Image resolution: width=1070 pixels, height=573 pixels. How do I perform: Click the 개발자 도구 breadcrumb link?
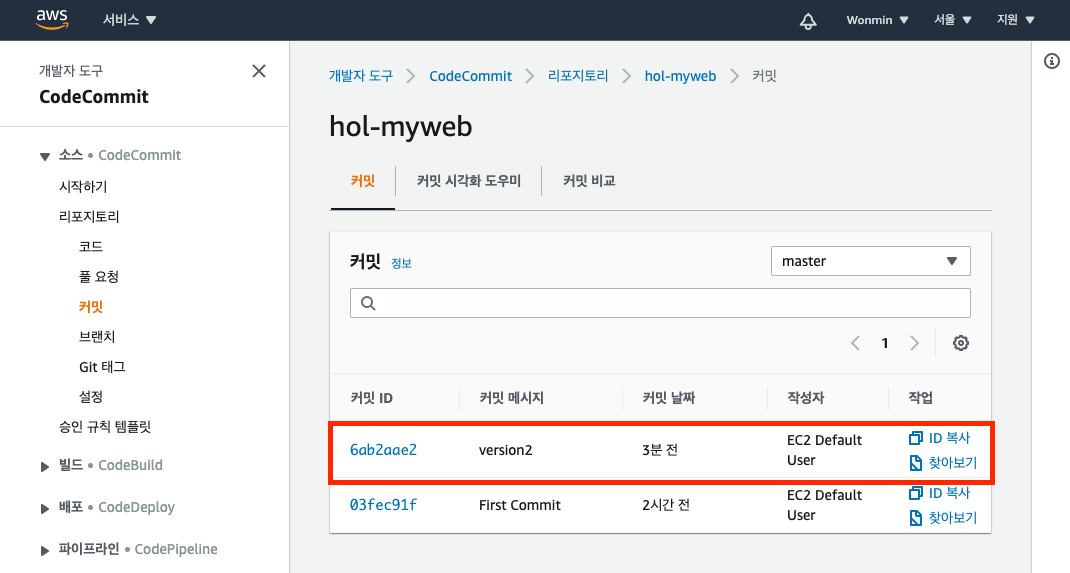tap(361, 76)
